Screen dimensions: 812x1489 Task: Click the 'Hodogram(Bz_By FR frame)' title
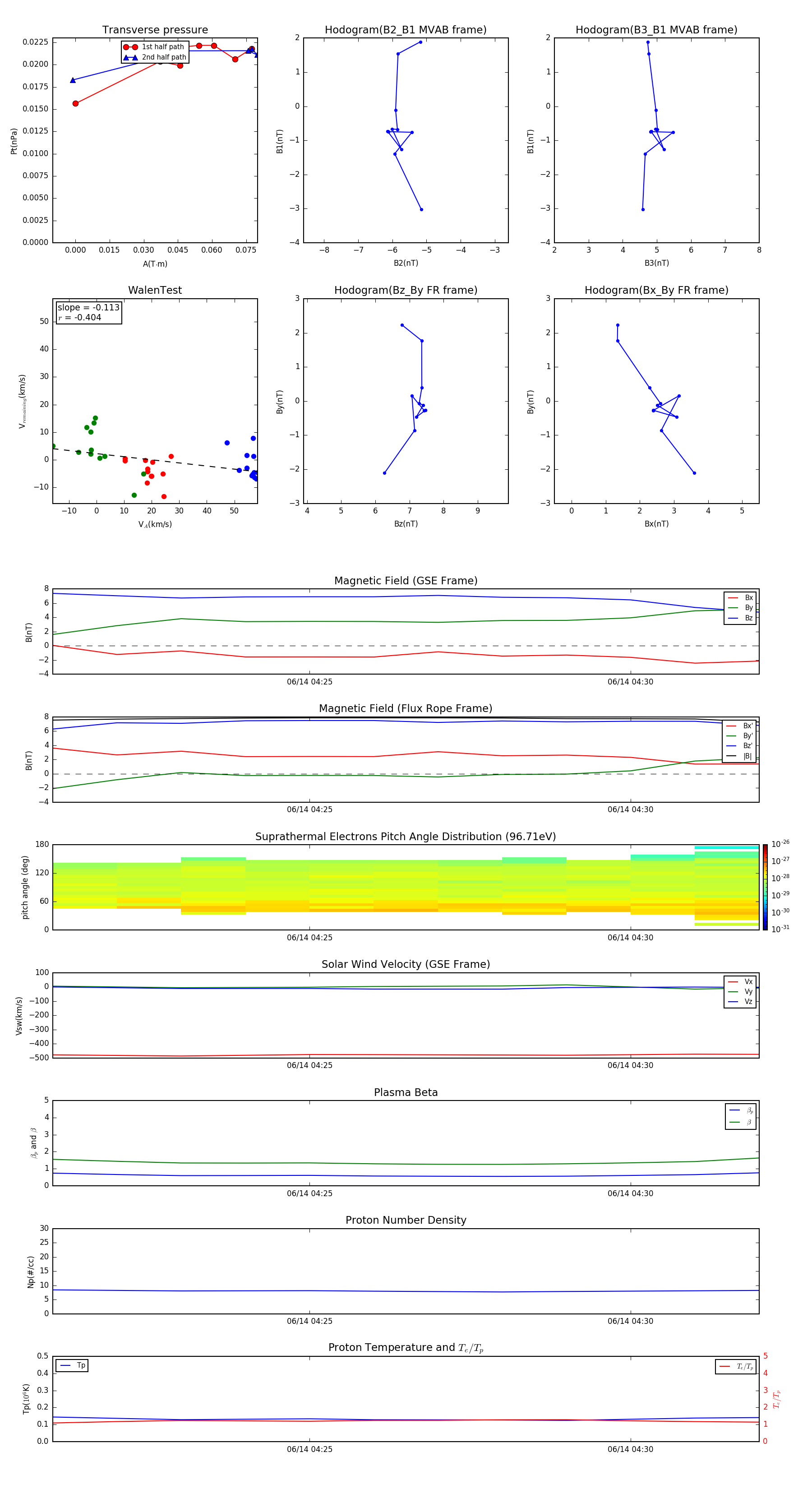406,290
